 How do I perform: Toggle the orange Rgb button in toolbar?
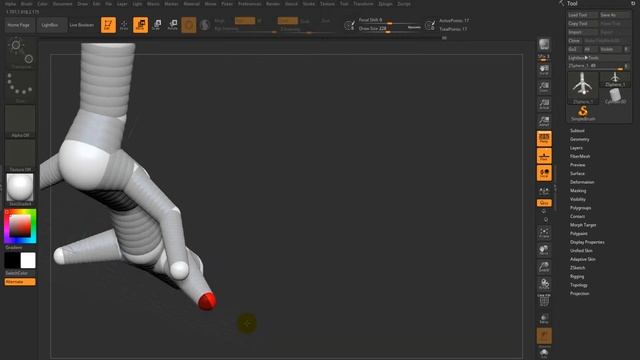pos(245,20)
